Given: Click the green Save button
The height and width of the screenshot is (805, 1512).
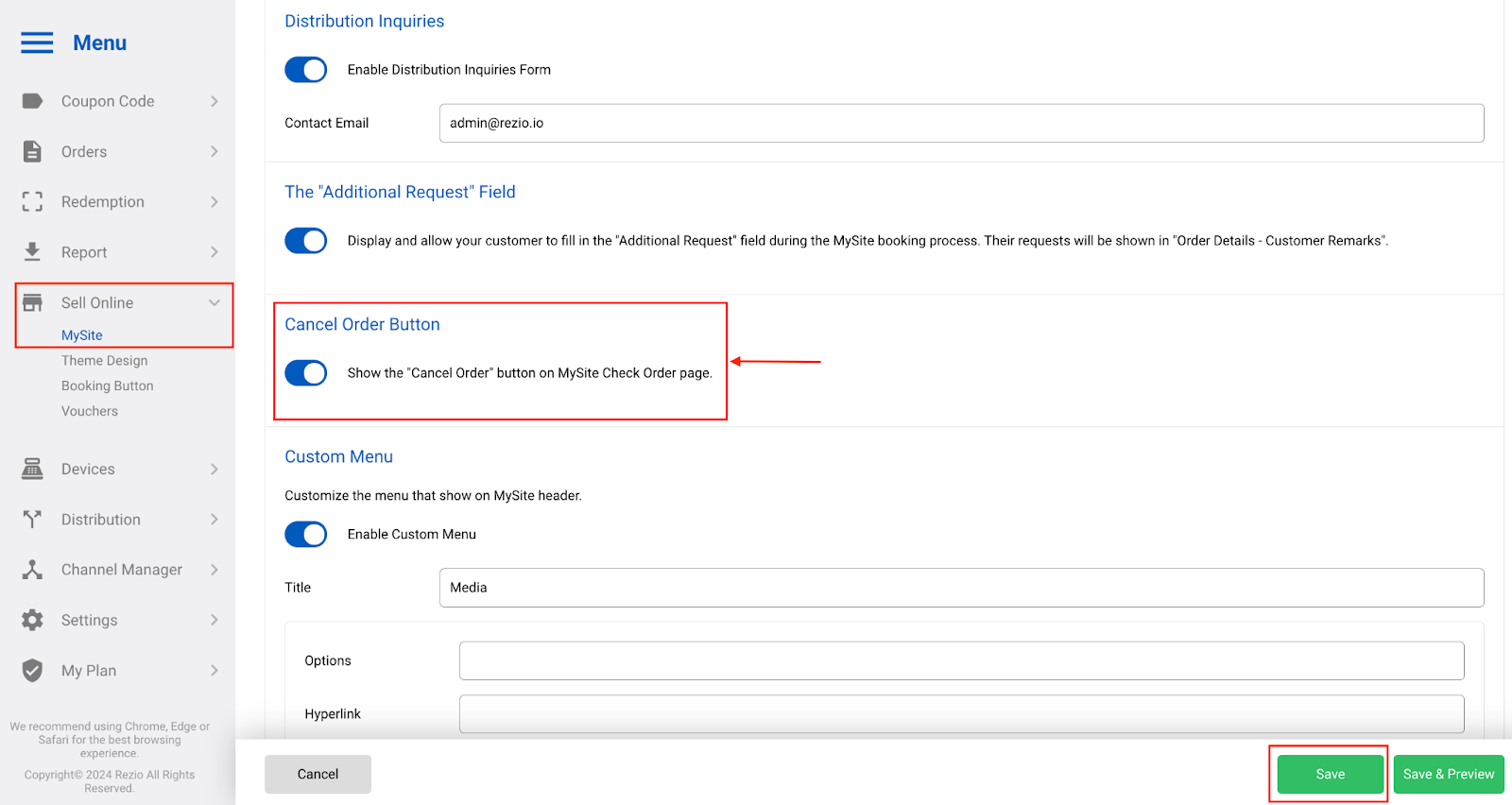Looking at the screenshot, I should pyautogui.click(x=1331, y=774).
